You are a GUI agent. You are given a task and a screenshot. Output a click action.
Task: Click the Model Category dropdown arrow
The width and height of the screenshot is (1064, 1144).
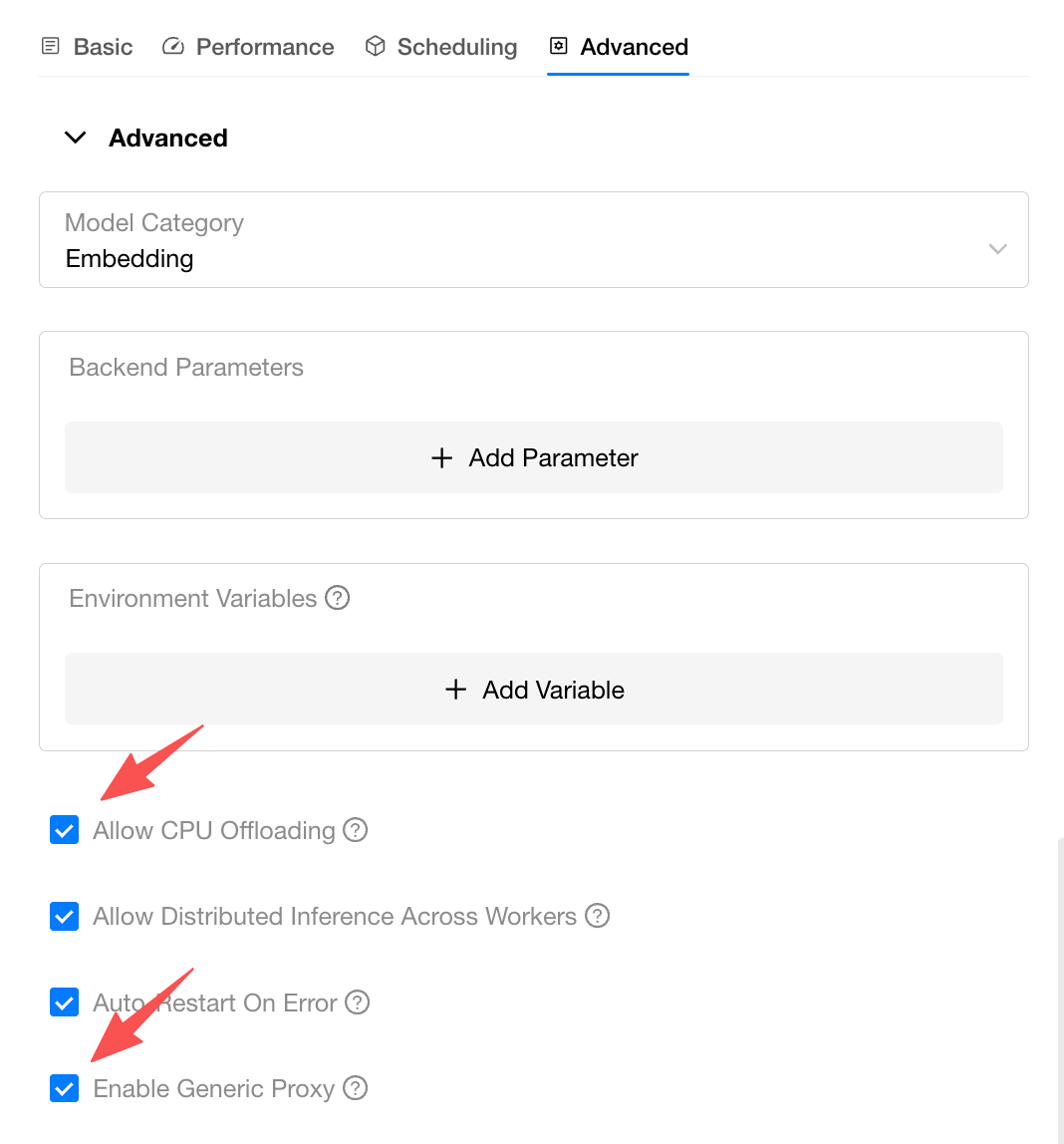coord(997,248)
